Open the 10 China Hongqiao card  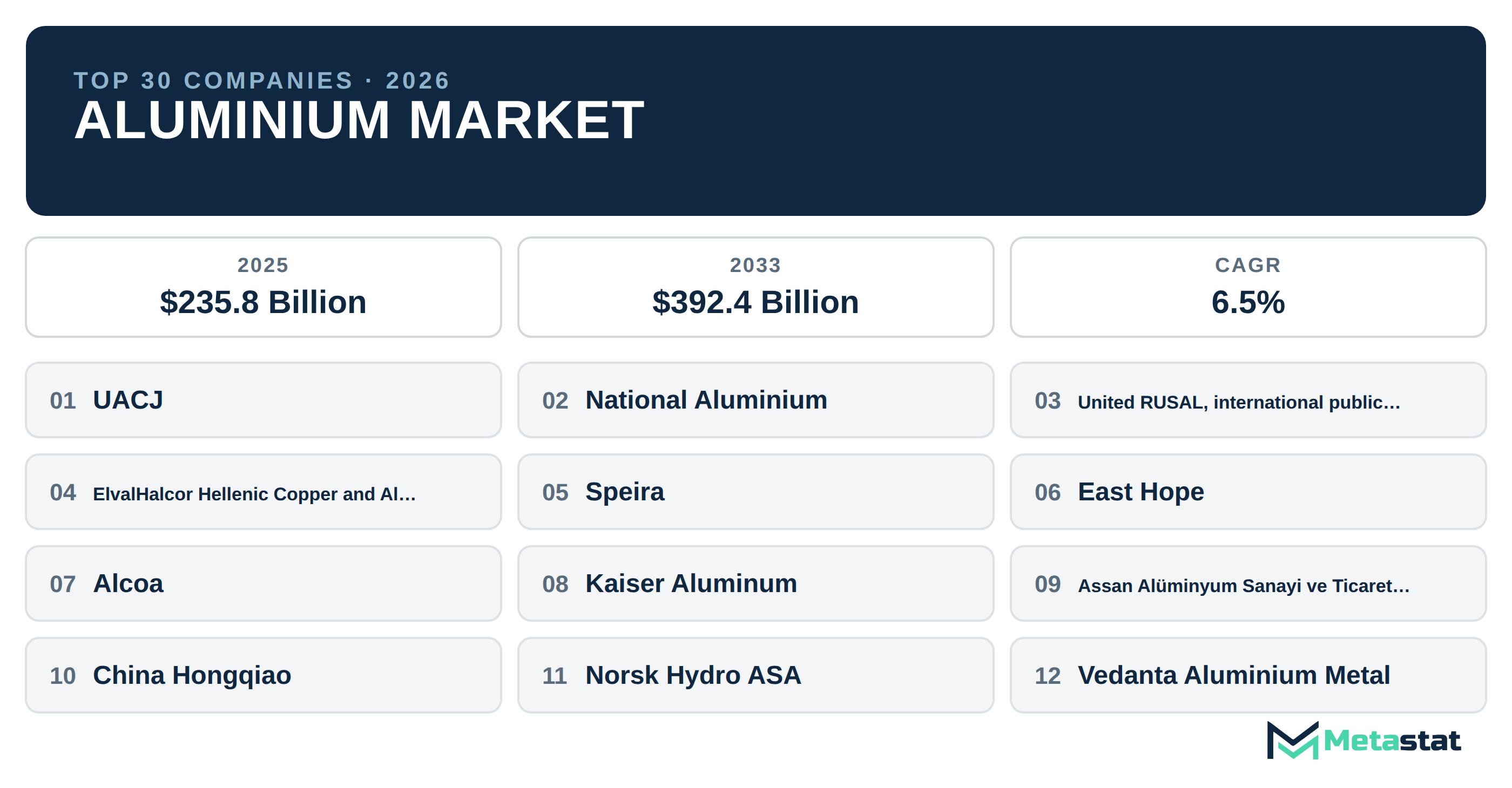click(x=264, y=675)
